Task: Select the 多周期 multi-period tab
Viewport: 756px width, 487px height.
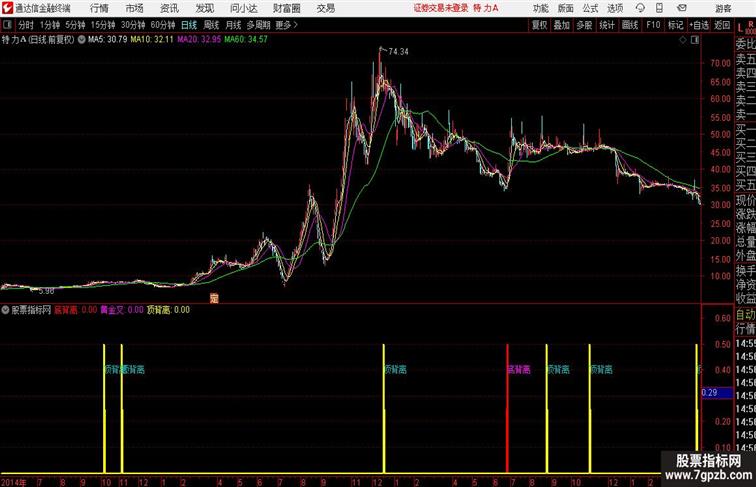Action: (x=259, y=25)
